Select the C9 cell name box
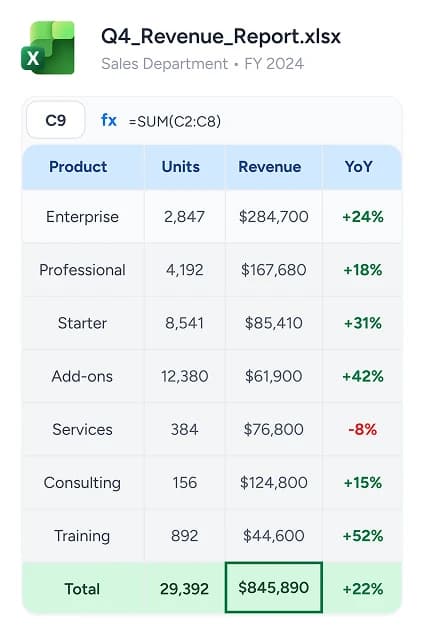Image resolution: width=424 pixels, height=636 pixels. 56,120
